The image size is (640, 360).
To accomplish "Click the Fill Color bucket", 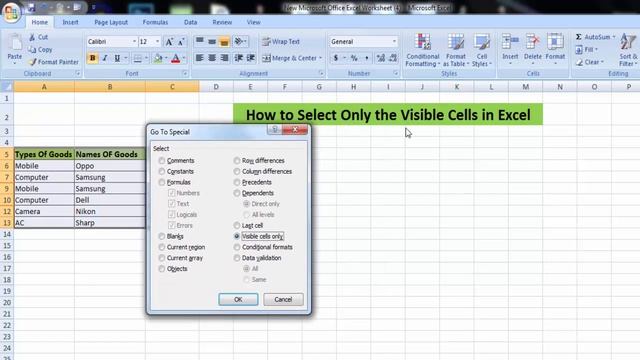I will coord(158,58).
